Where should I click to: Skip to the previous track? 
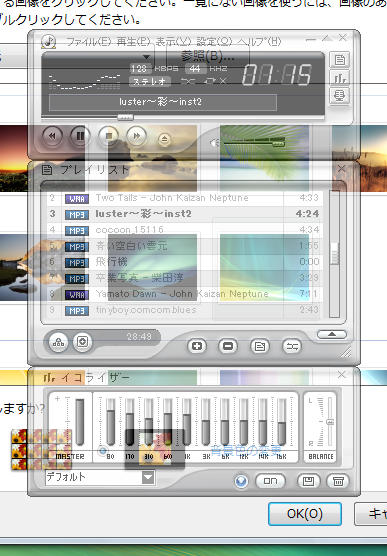[x=52, y=136]
